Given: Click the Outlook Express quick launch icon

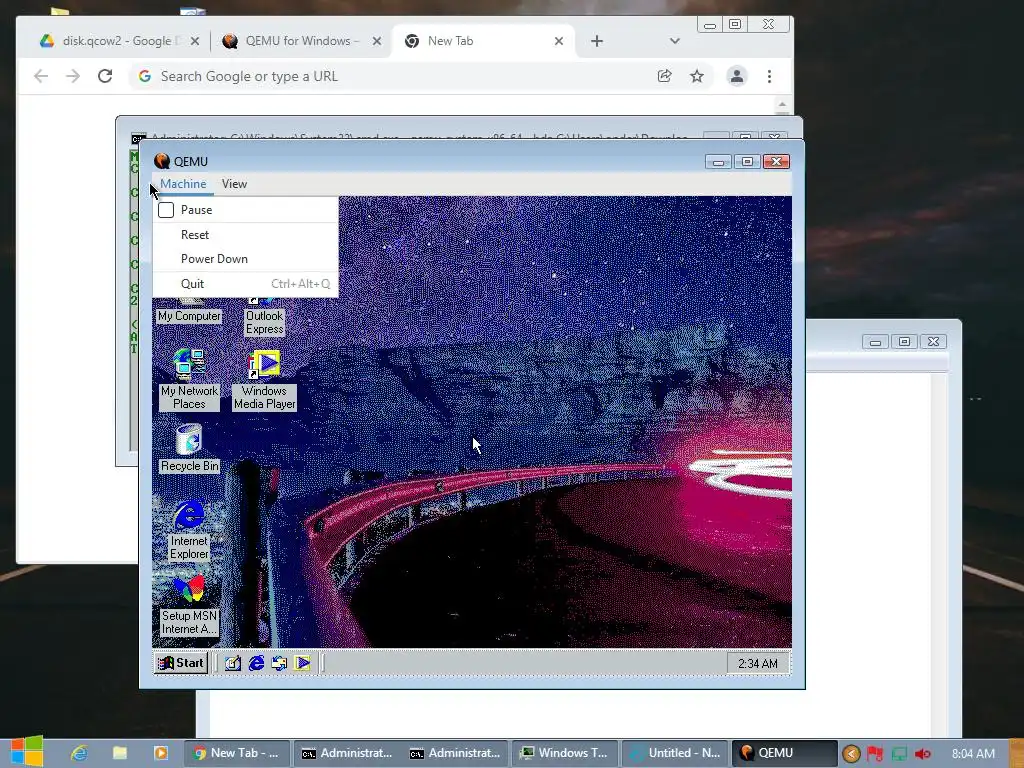Looking at the screenshot, I should pyautogui.click(x=279, y=664).
